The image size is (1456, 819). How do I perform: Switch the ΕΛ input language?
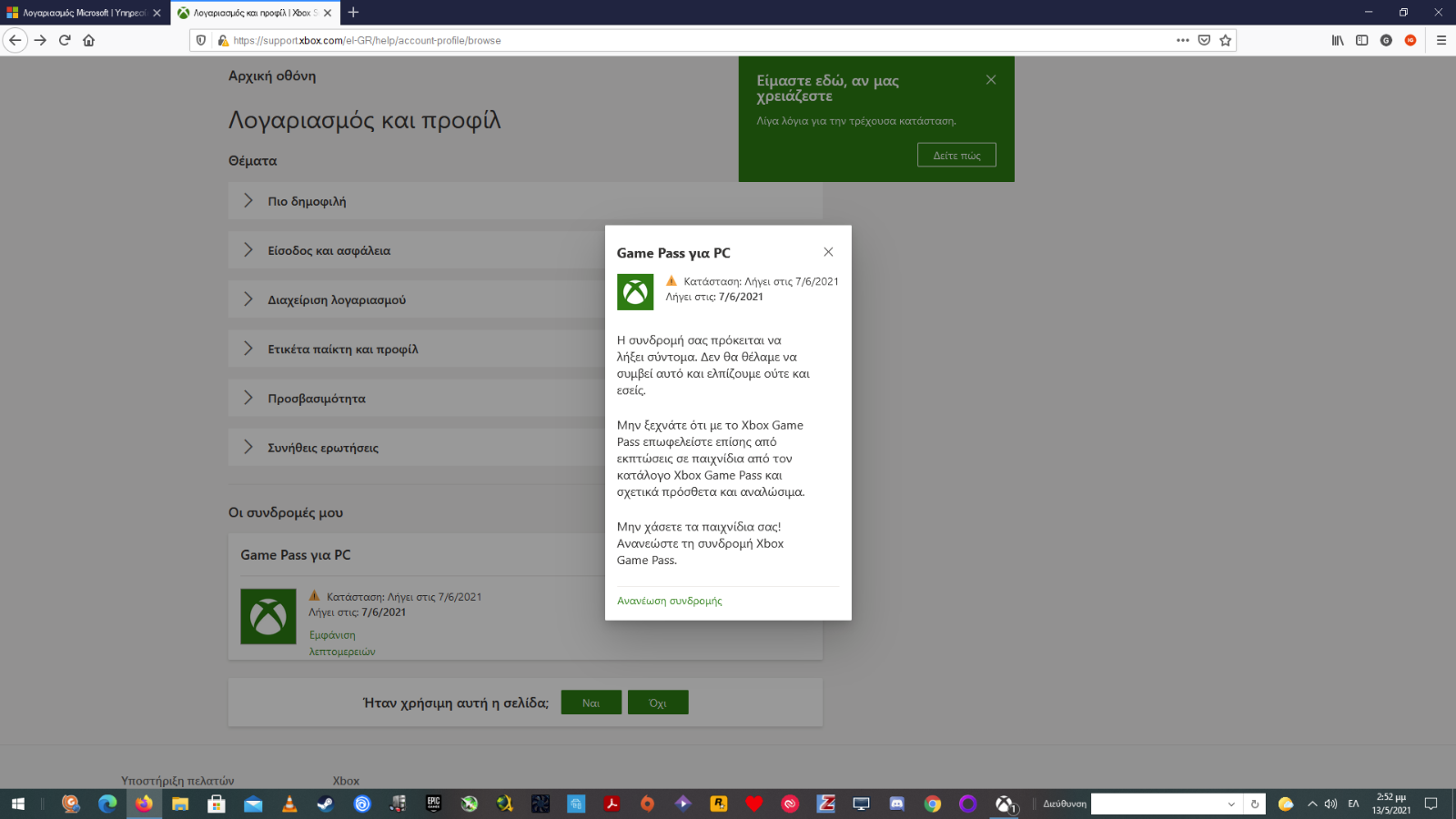[1353, 804]
